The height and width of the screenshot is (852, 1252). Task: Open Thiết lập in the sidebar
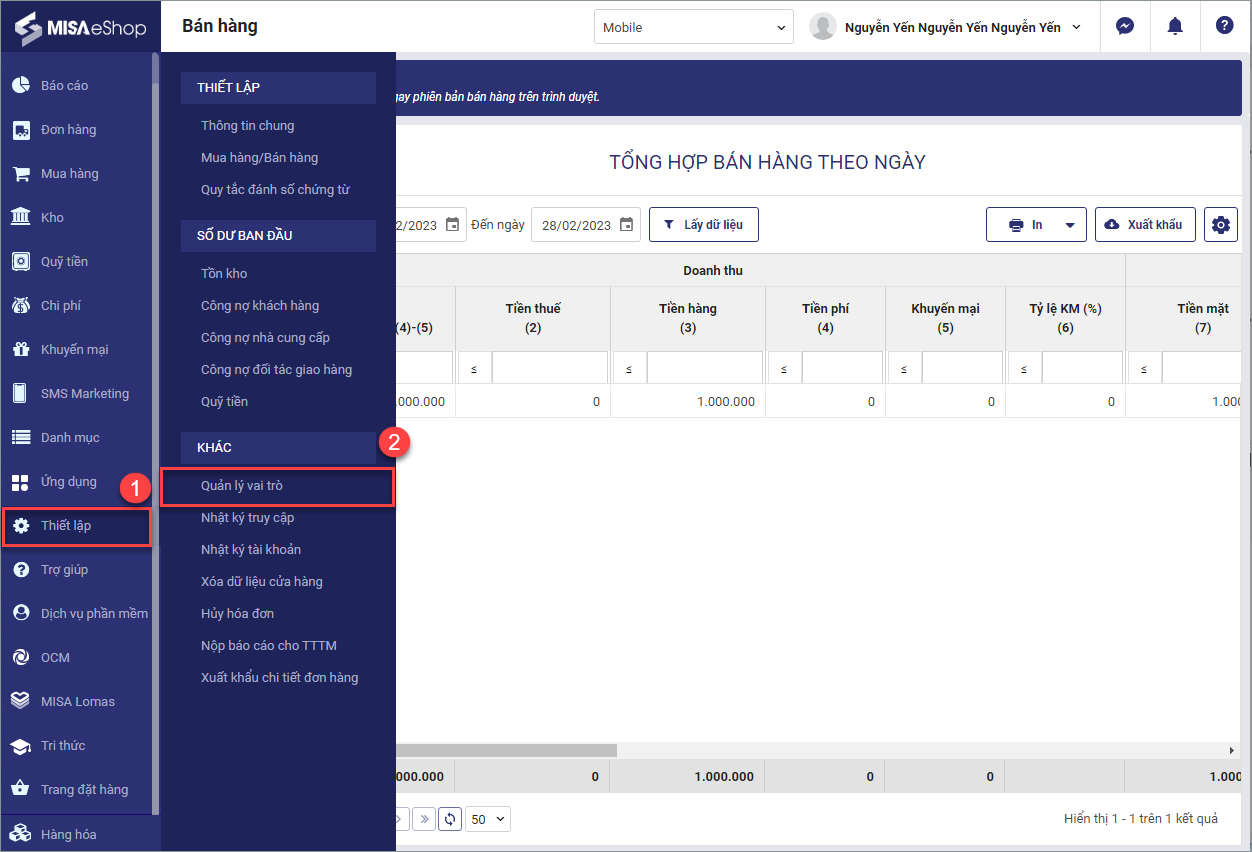click(66, 526)
